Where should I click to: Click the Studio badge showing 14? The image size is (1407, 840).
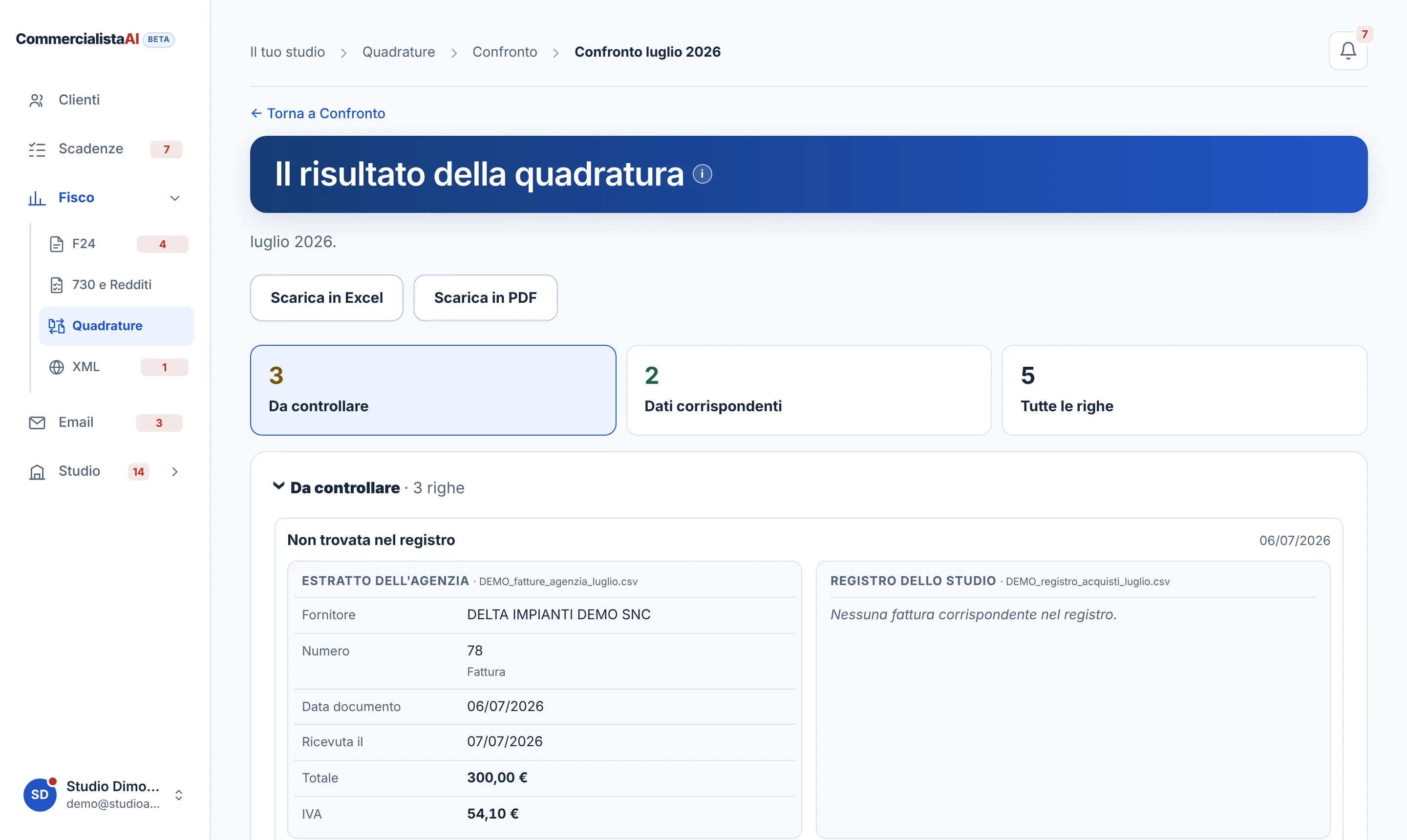139,472
